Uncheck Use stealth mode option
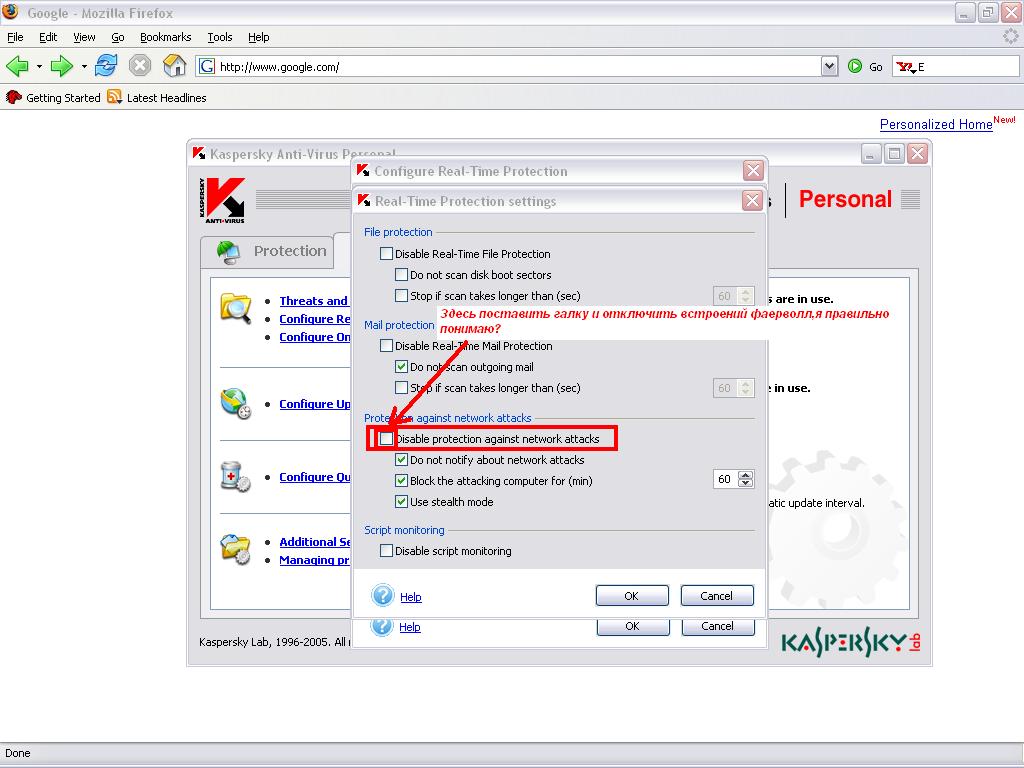The image size is (1024, 768). 402,502
